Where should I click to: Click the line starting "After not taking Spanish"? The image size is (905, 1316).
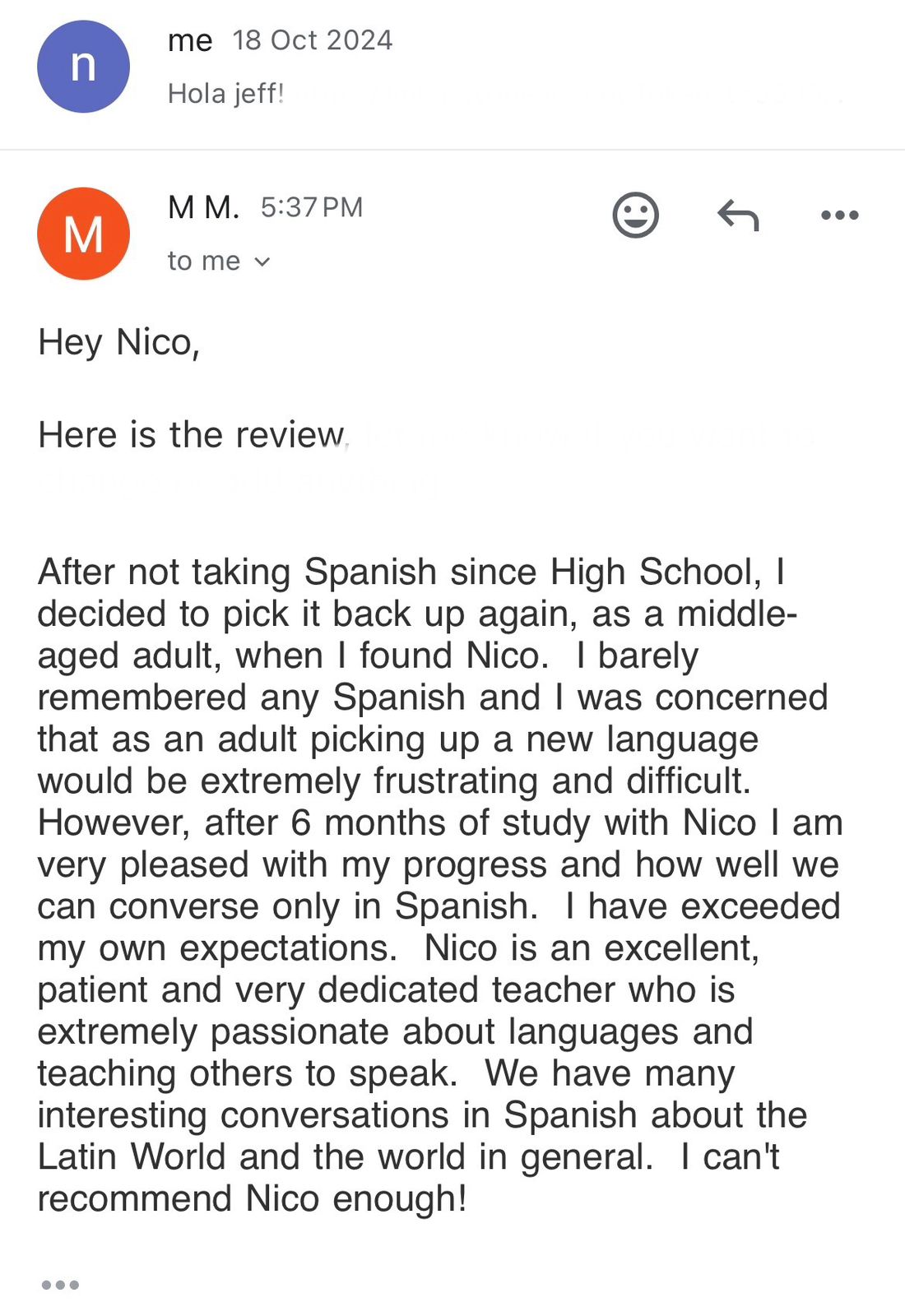pyautogui.click(x=411, y=572)
